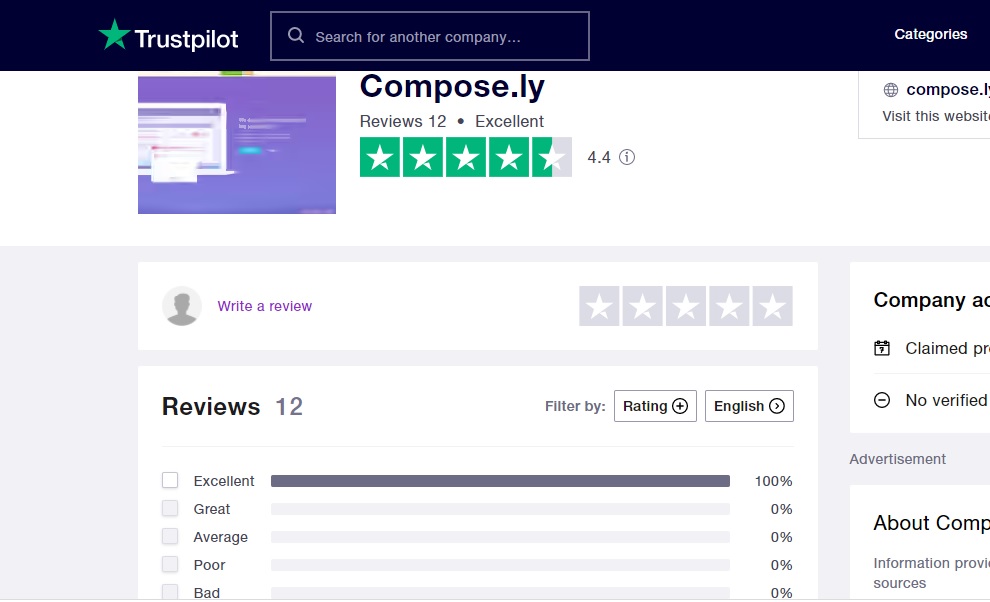This screenshot has width=990, height=602.
Task: Click the 4.4 TrustScore value
Action: click(x=599, y=157)
